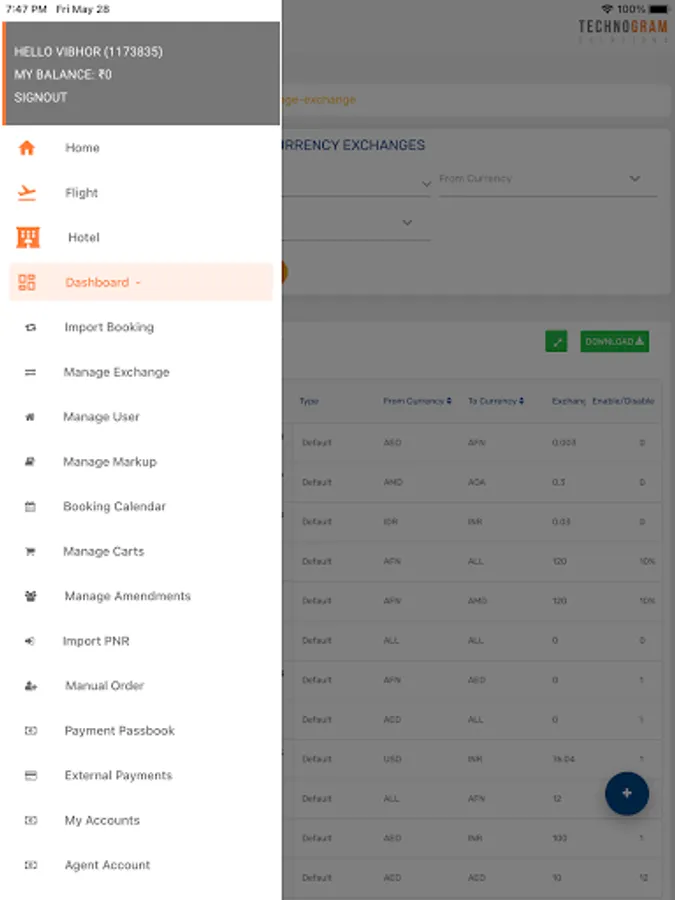Click the Booking Calendar icon
Screen dimensions: 675x900
point(30,506)
